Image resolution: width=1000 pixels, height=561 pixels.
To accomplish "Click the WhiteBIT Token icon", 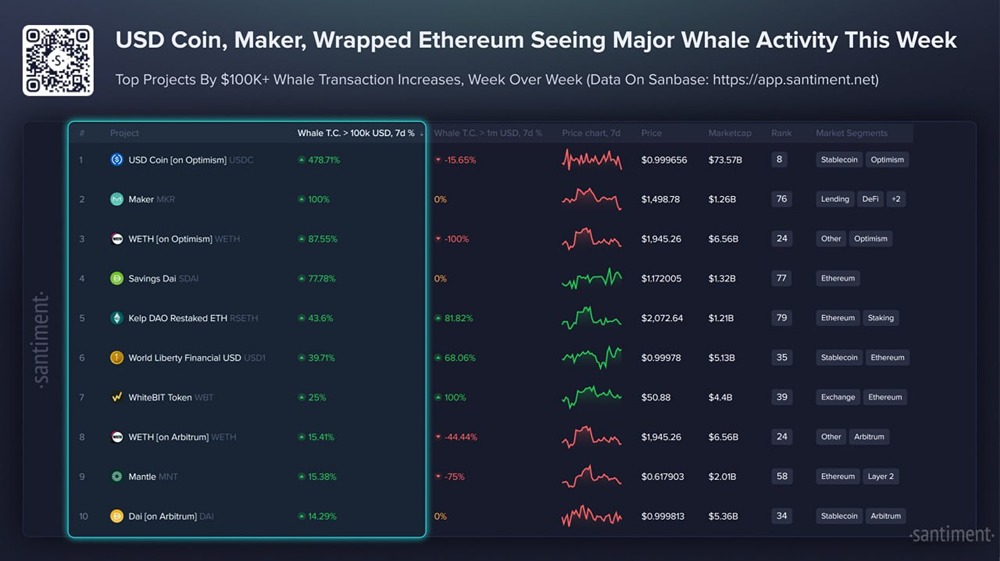I will pyautogui.click(x=117, y=397).
